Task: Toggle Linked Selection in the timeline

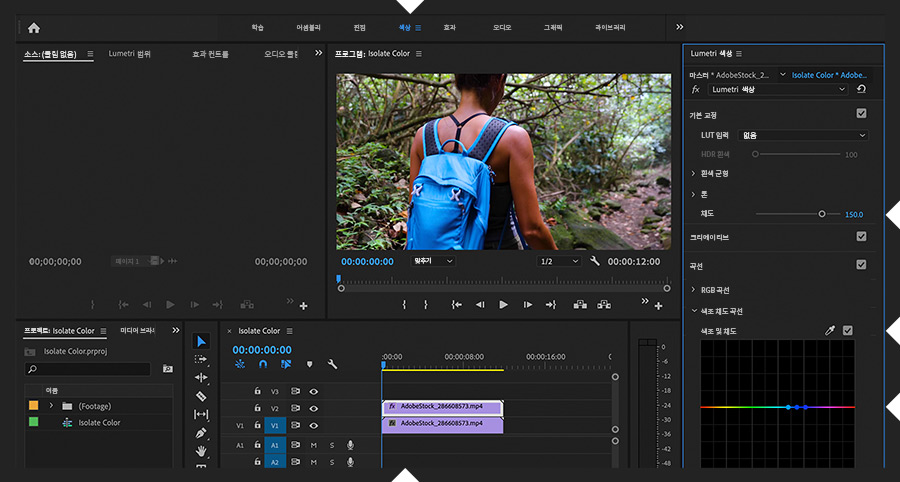Action: 286,364
